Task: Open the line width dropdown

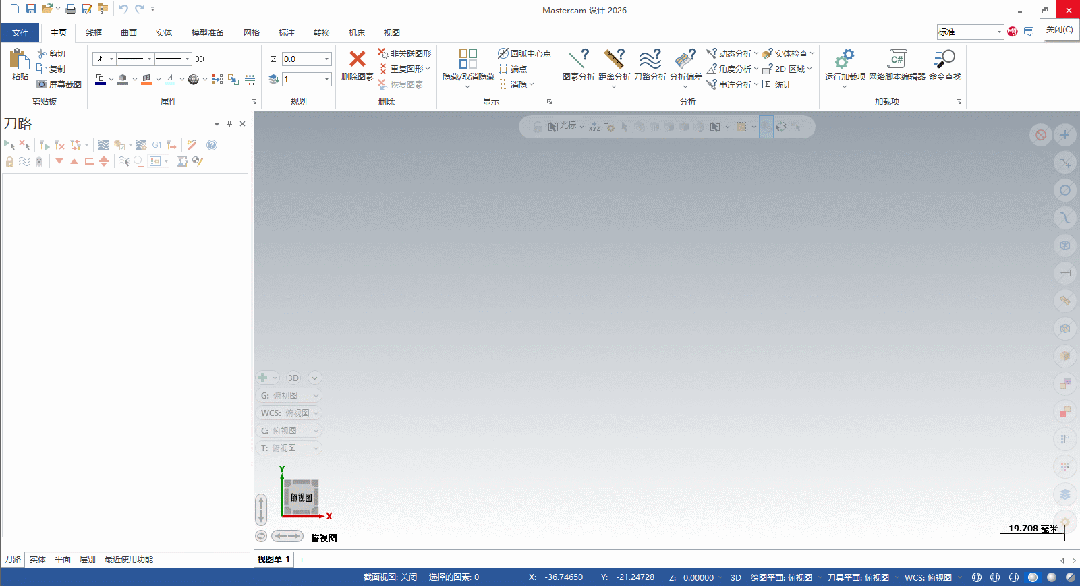Action: [x=172, y=59]
